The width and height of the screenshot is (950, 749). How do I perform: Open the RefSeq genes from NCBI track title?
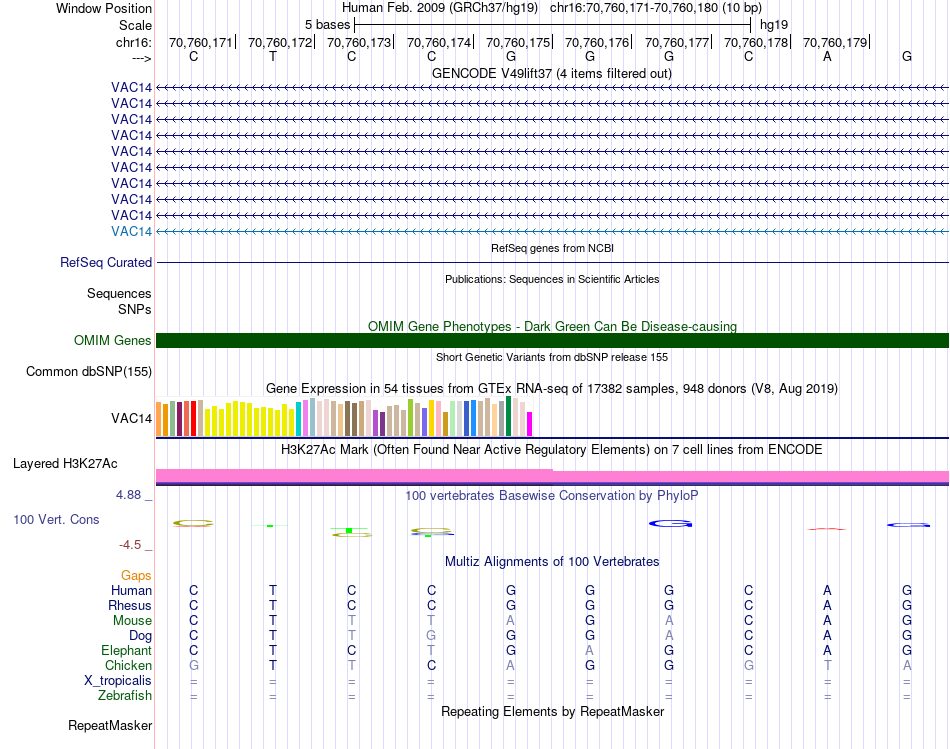click(552, 248)
